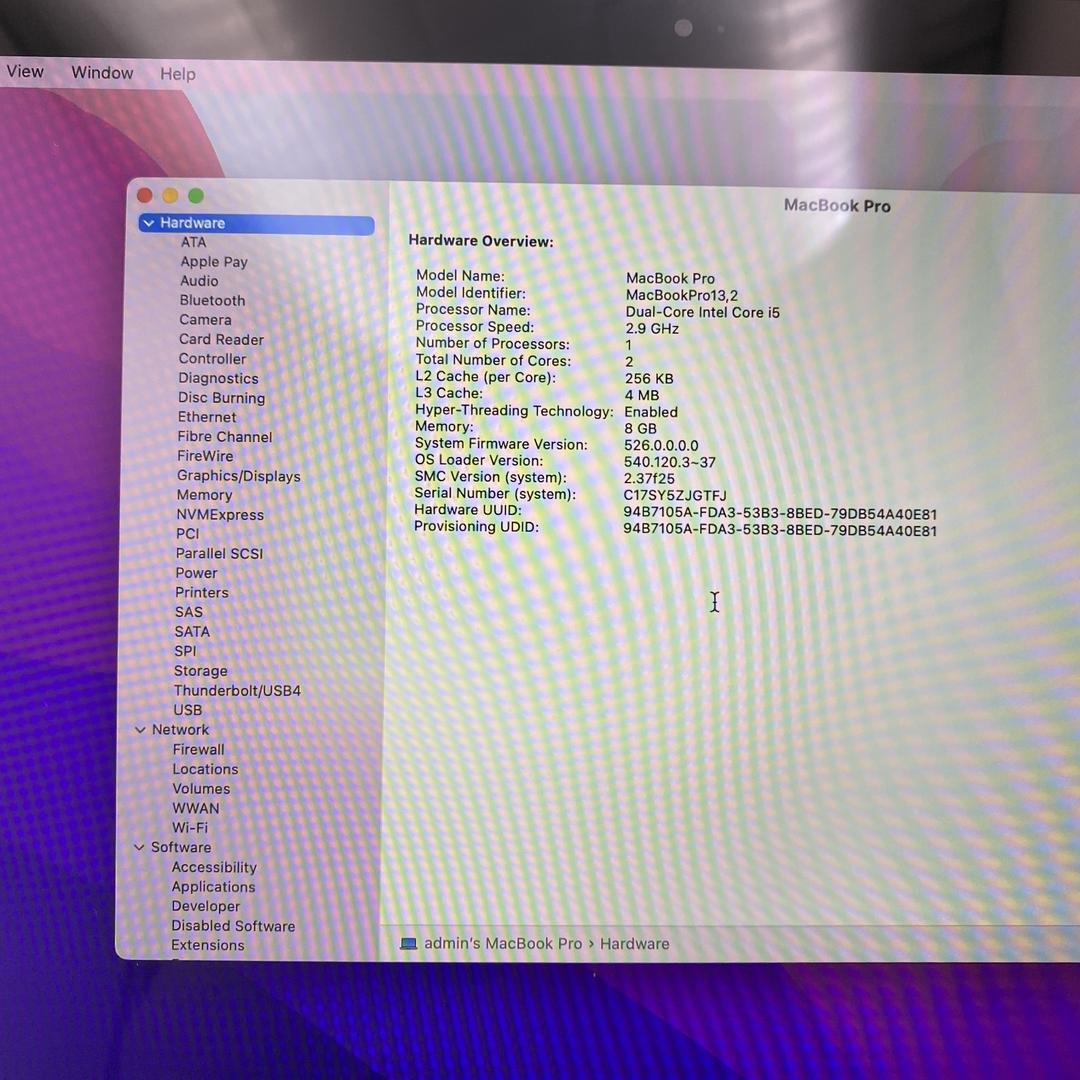The height and width of the screenshot is (1080, 1080).
Task: Select Parallel SCSI in the sidebar
Action: coord(219,554)
